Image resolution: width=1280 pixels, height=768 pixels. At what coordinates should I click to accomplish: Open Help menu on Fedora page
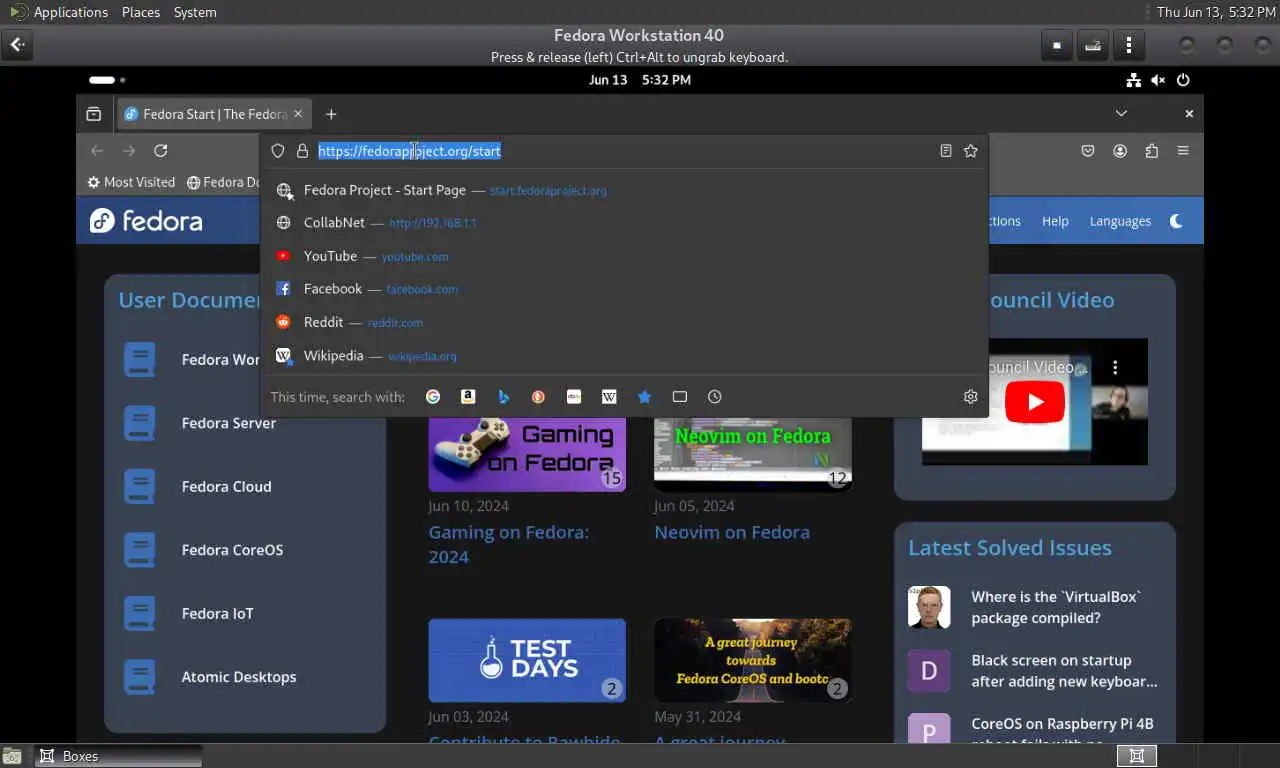tap(1055, 221)
